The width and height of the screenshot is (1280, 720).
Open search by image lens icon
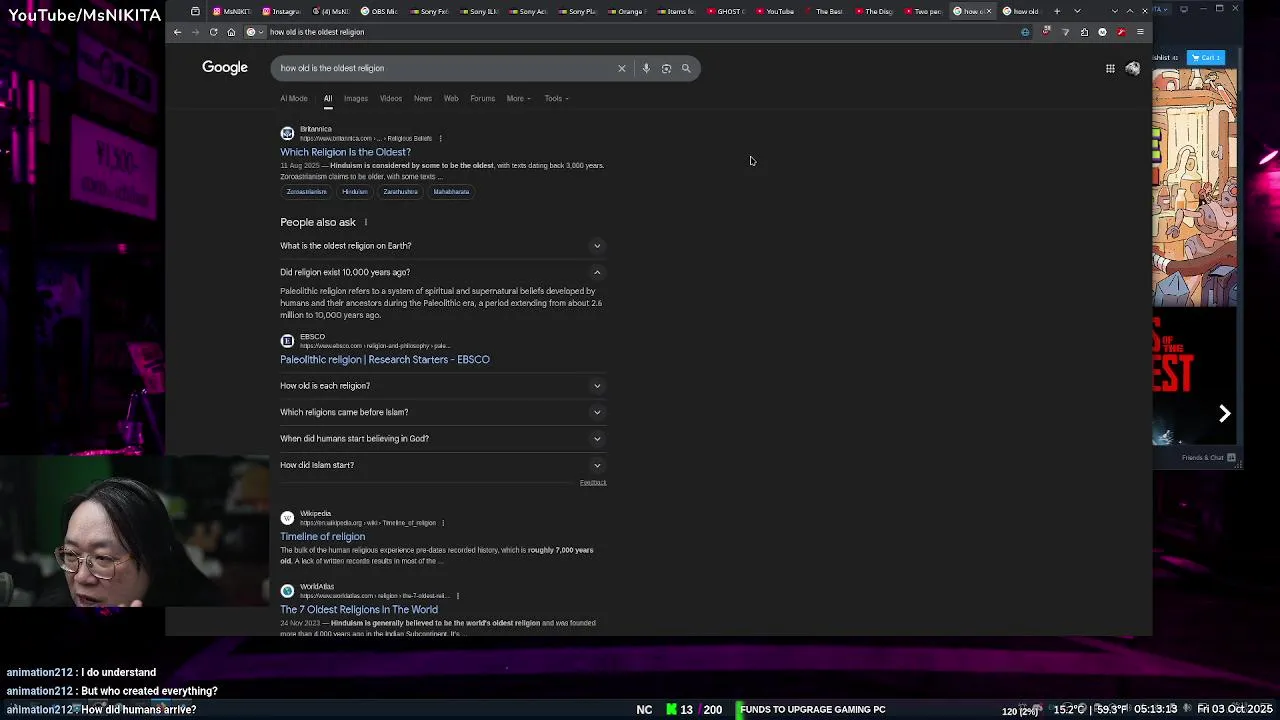coord(666,68)
